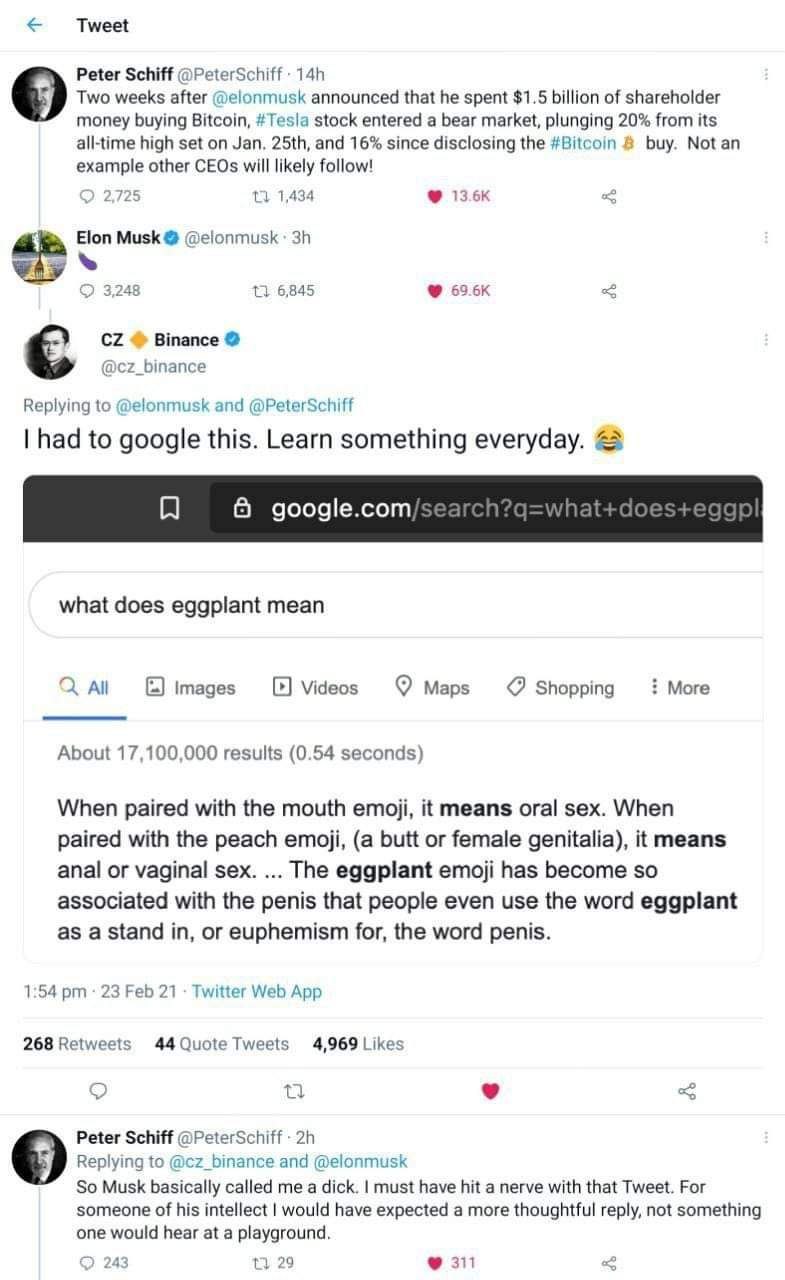Reply to Peter Schiff's top tweet
This screenshot has width=785, height=1280.
point(86,196)
